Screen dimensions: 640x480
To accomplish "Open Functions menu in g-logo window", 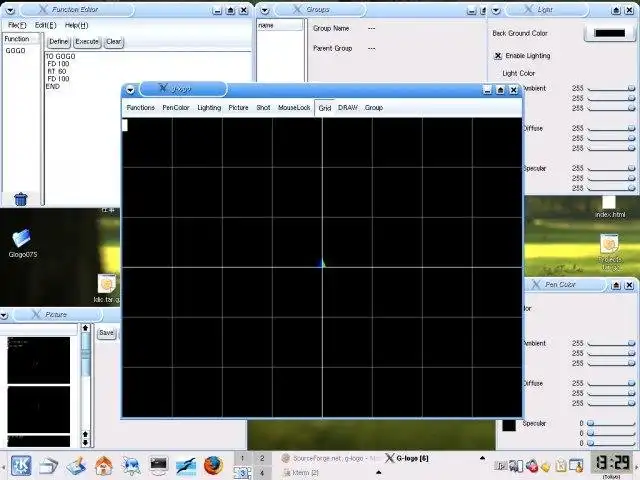I will tap(140, 108).
